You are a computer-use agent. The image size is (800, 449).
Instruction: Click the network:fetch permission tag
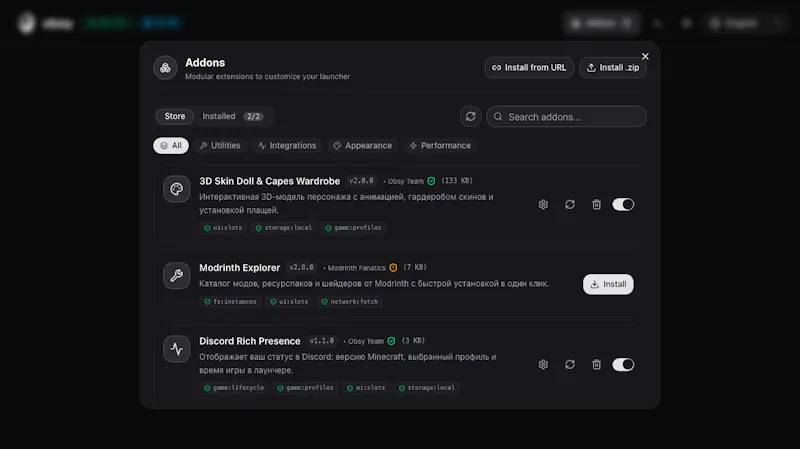350,302
